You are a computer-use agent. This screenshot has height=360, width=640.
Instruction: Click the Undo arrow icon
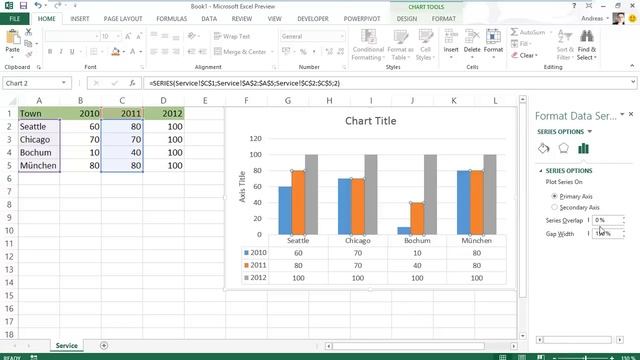pos(38,6)
